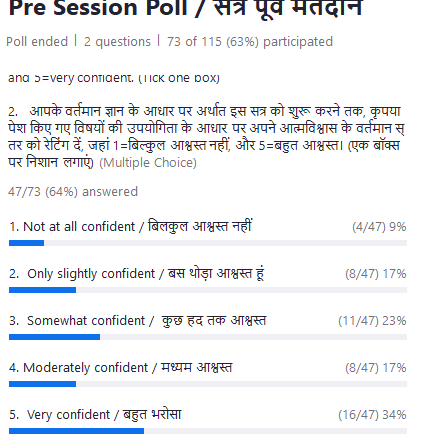Click the 'Very confident' result bar
Screen dimensions: 431x448
[208, 431]
